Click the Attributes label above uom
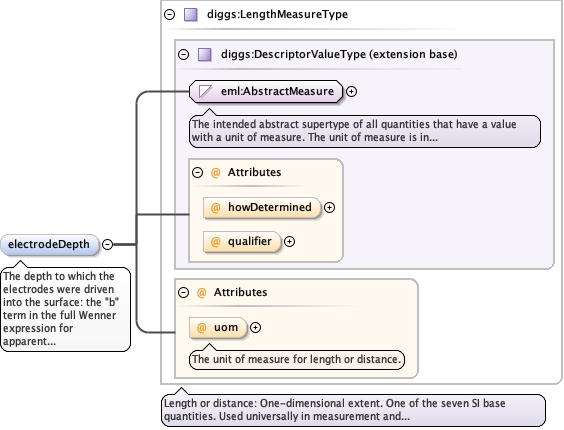 pos(240,292)
